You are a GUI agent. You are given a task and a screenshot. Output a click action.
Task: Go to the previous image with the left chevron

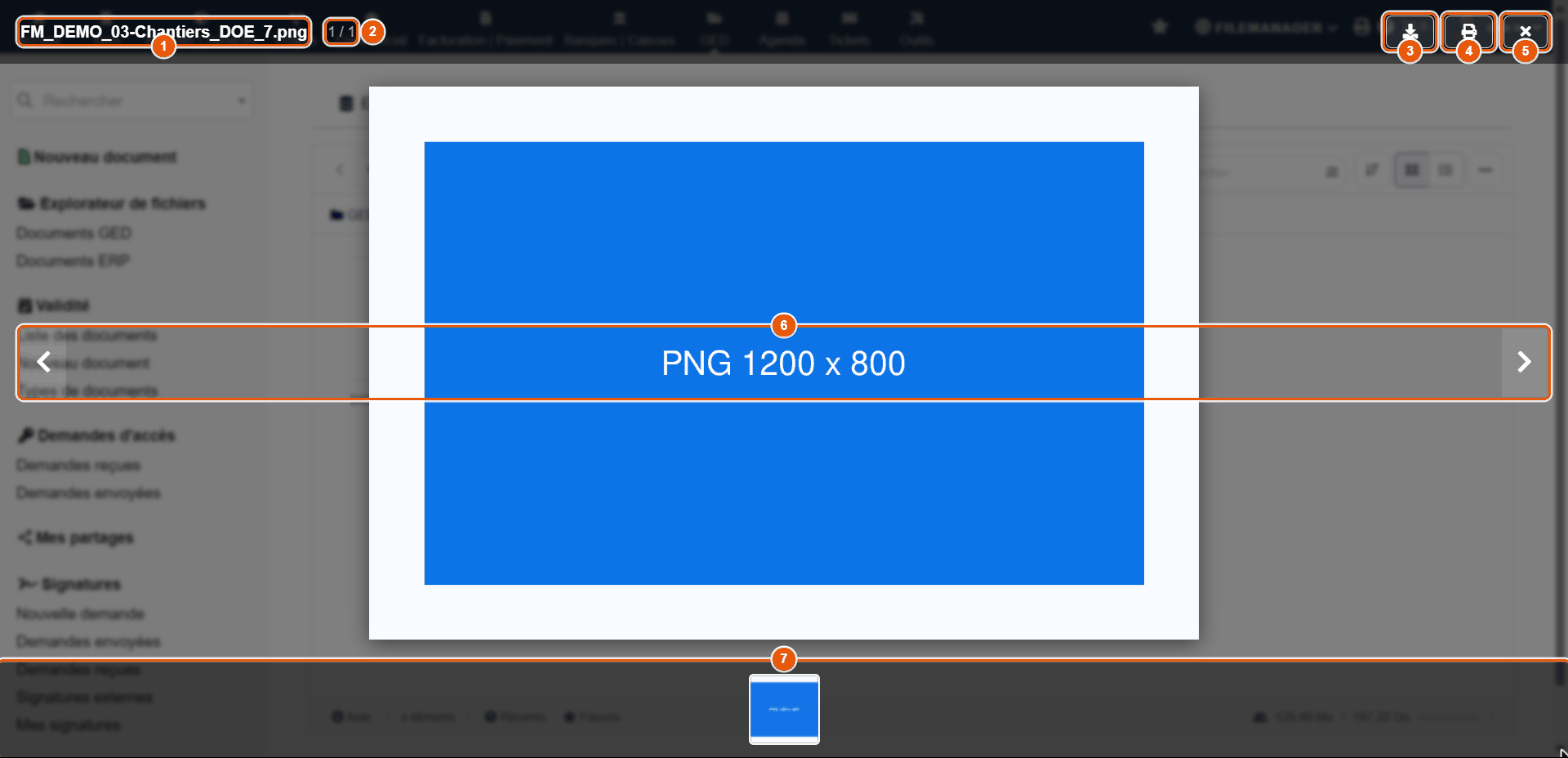[43, 362]
